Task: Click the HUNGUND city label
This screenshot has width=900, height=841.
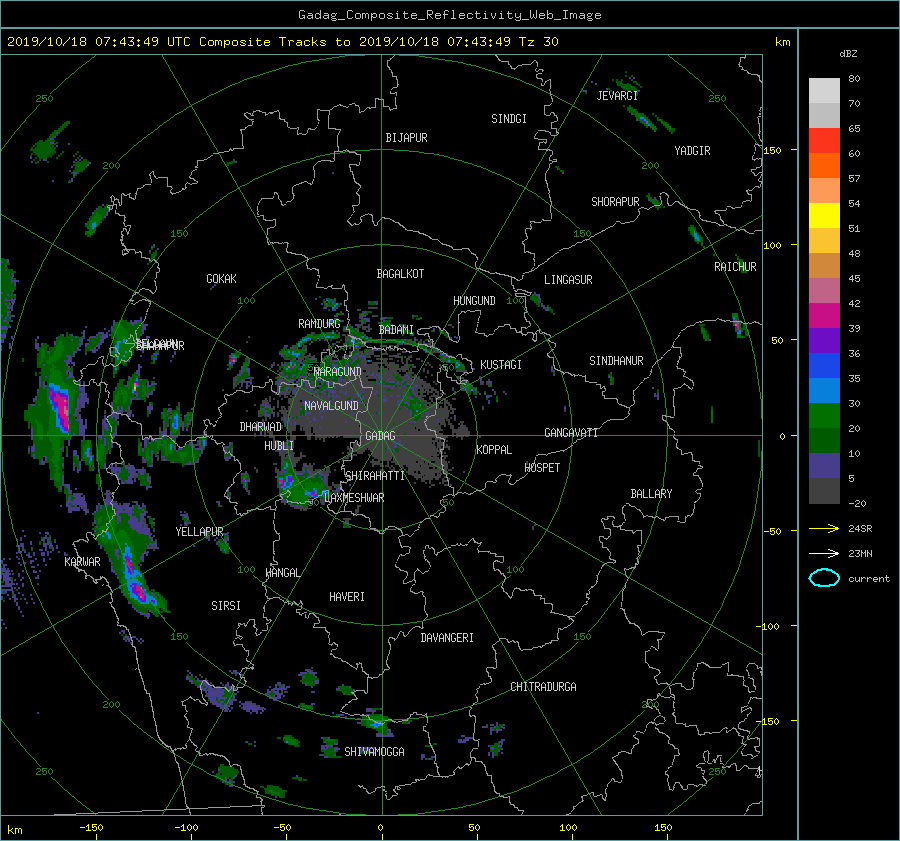Action: 474,301
